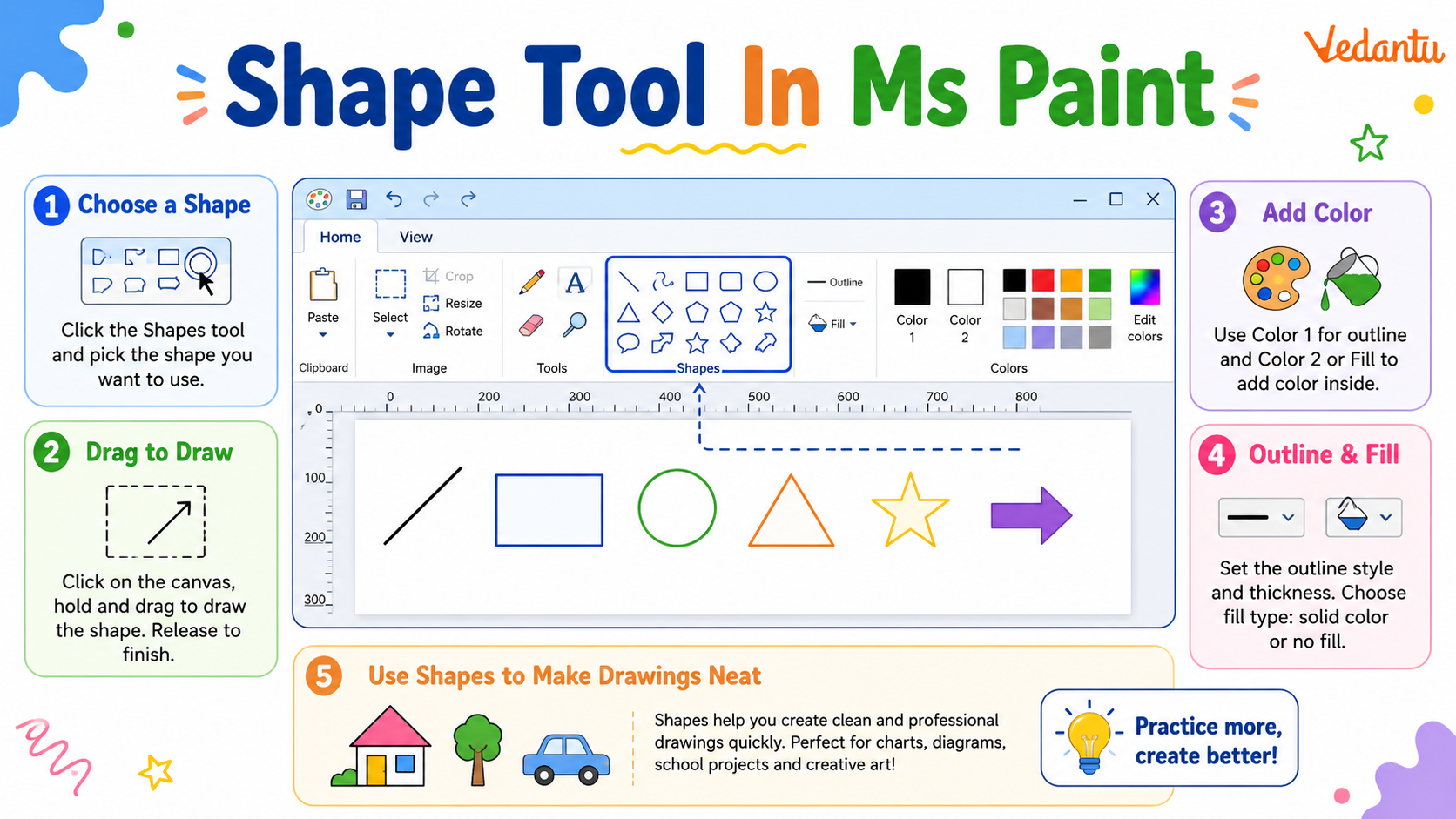Open the Outline option in the ribbon

[835, 282]
